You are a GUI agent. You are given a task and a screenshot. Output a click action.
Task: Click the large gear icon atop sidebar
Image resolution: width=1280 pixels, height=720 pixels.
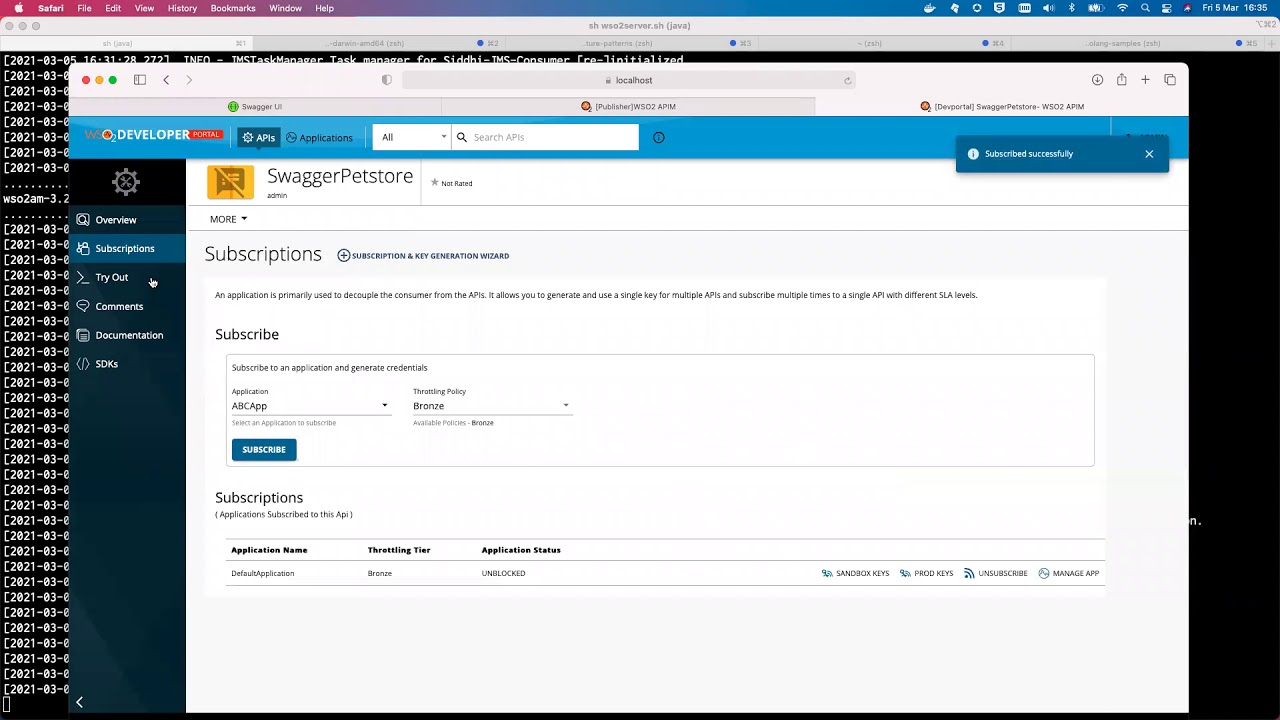tap(126, 182)
